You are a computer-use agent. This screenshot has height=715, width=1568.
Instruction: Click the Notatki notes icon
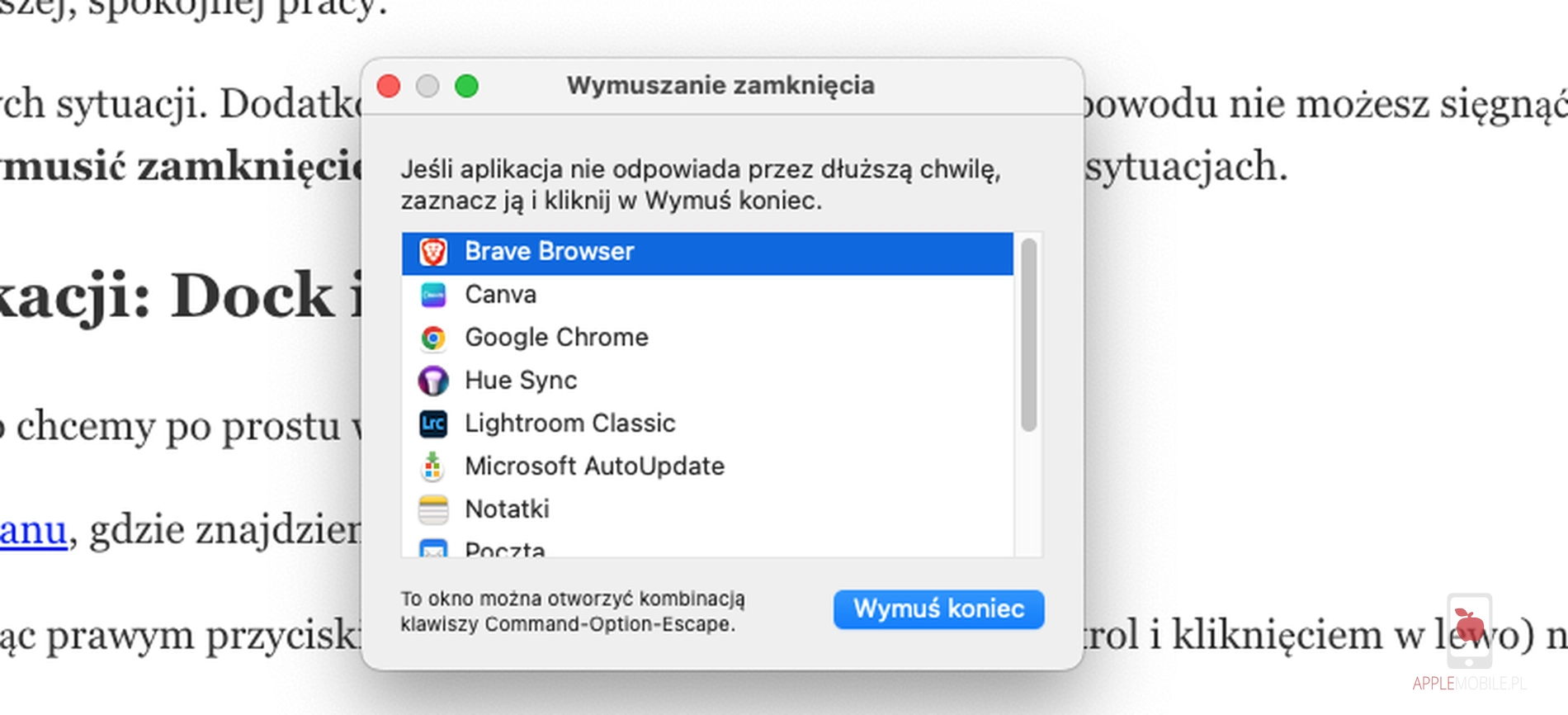pos(433,509)
